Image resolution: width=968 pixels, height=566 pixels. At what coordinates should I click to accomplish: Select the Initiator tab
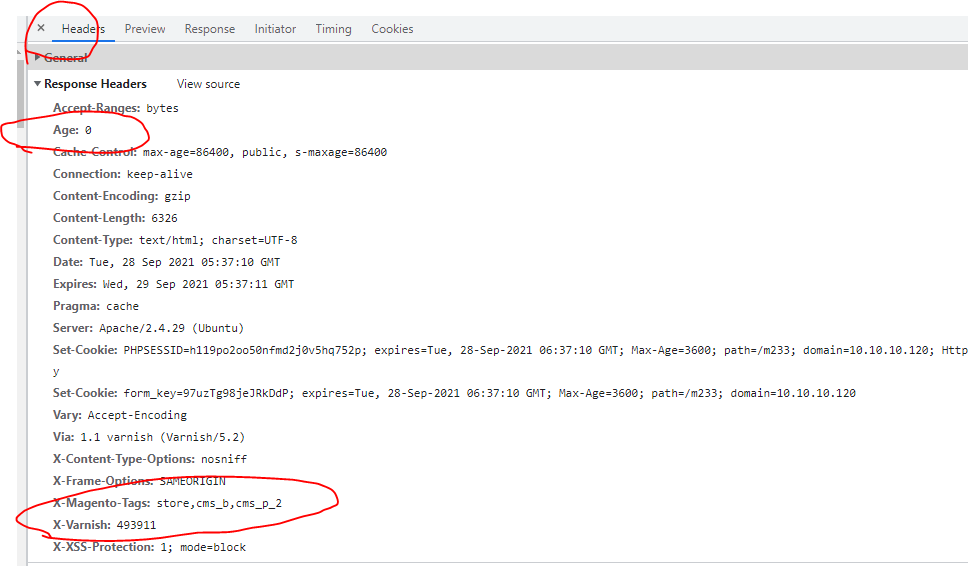275,29
